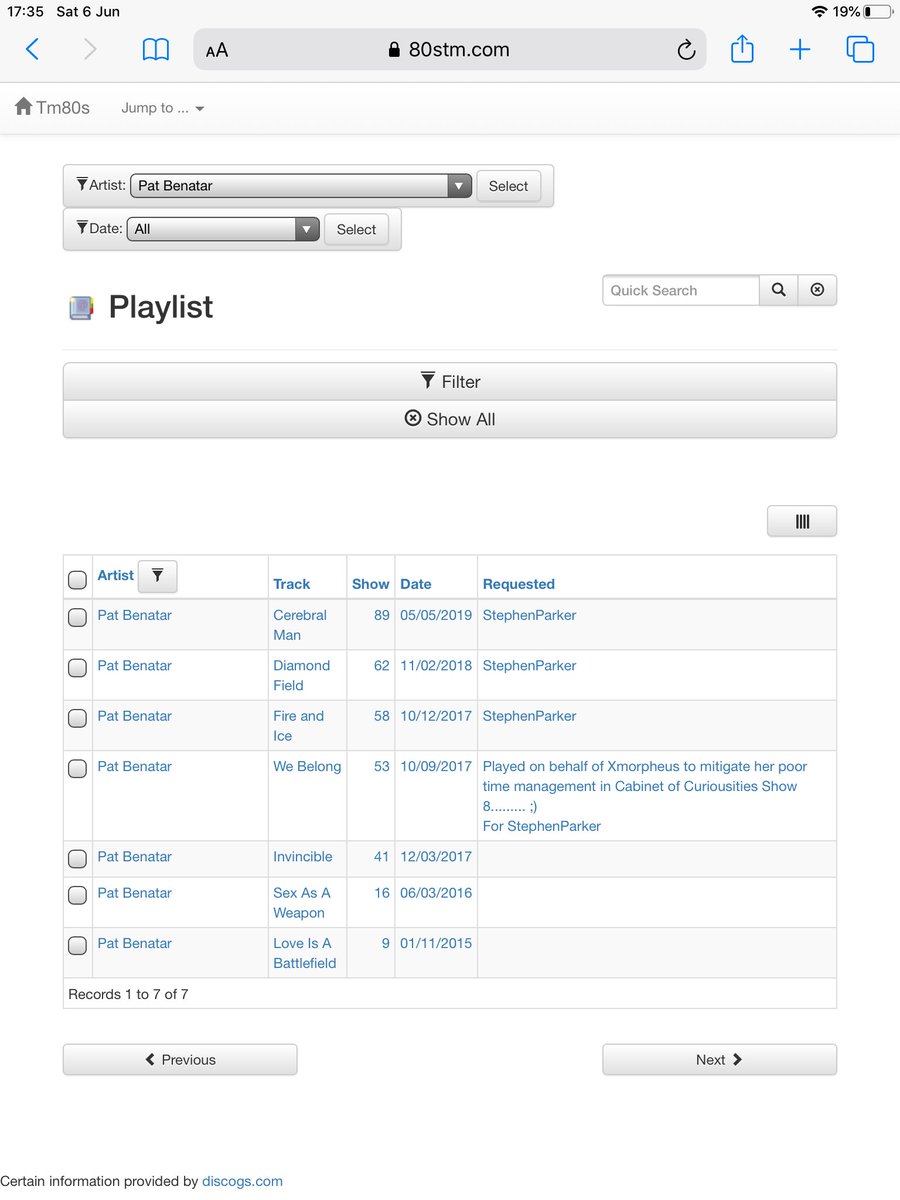Open the Date dropdown showing All
Screen dimensions: 900x1200
pyautogui.click(x=223, y=229)
